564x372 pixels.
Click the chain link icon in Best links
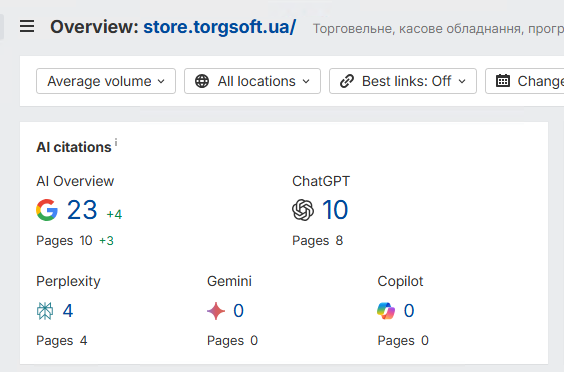tap(347, 81)
